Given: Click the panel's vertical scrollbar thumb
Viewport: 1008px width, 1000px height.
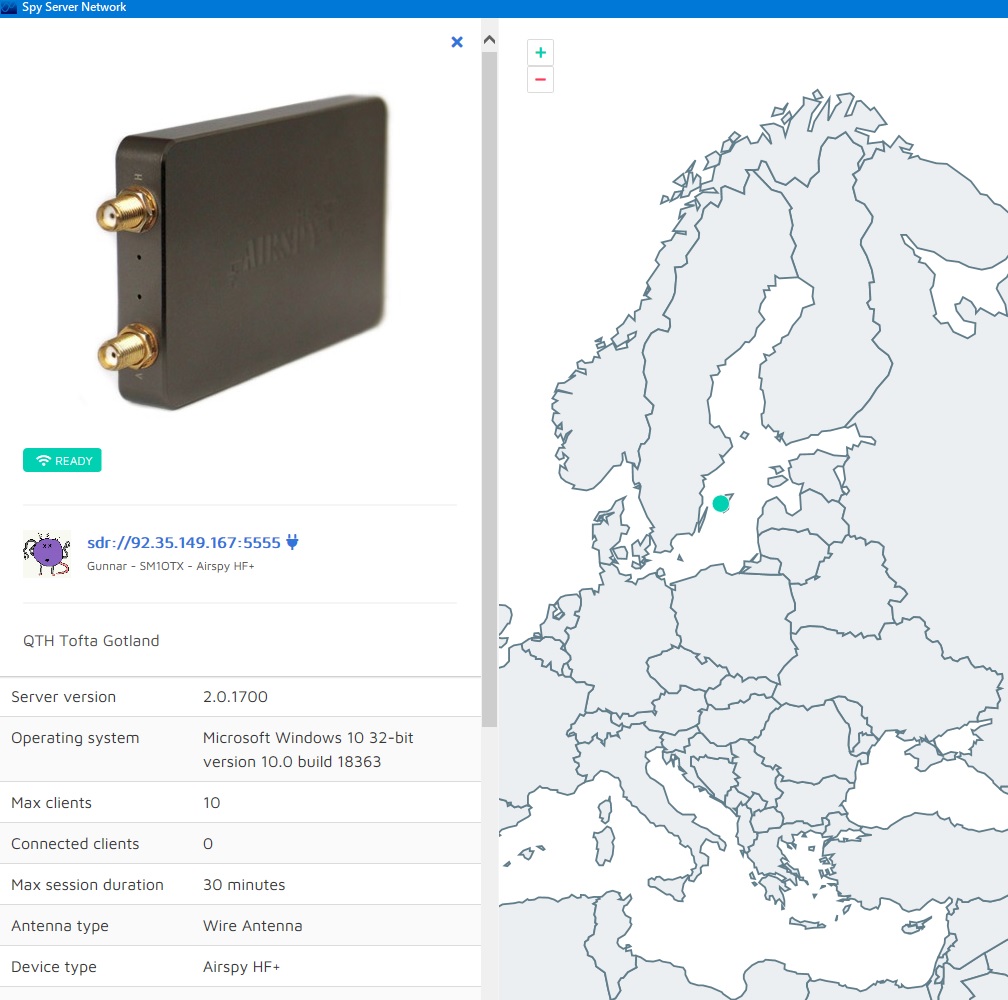Looking at the screenshot, I should 489,389.
